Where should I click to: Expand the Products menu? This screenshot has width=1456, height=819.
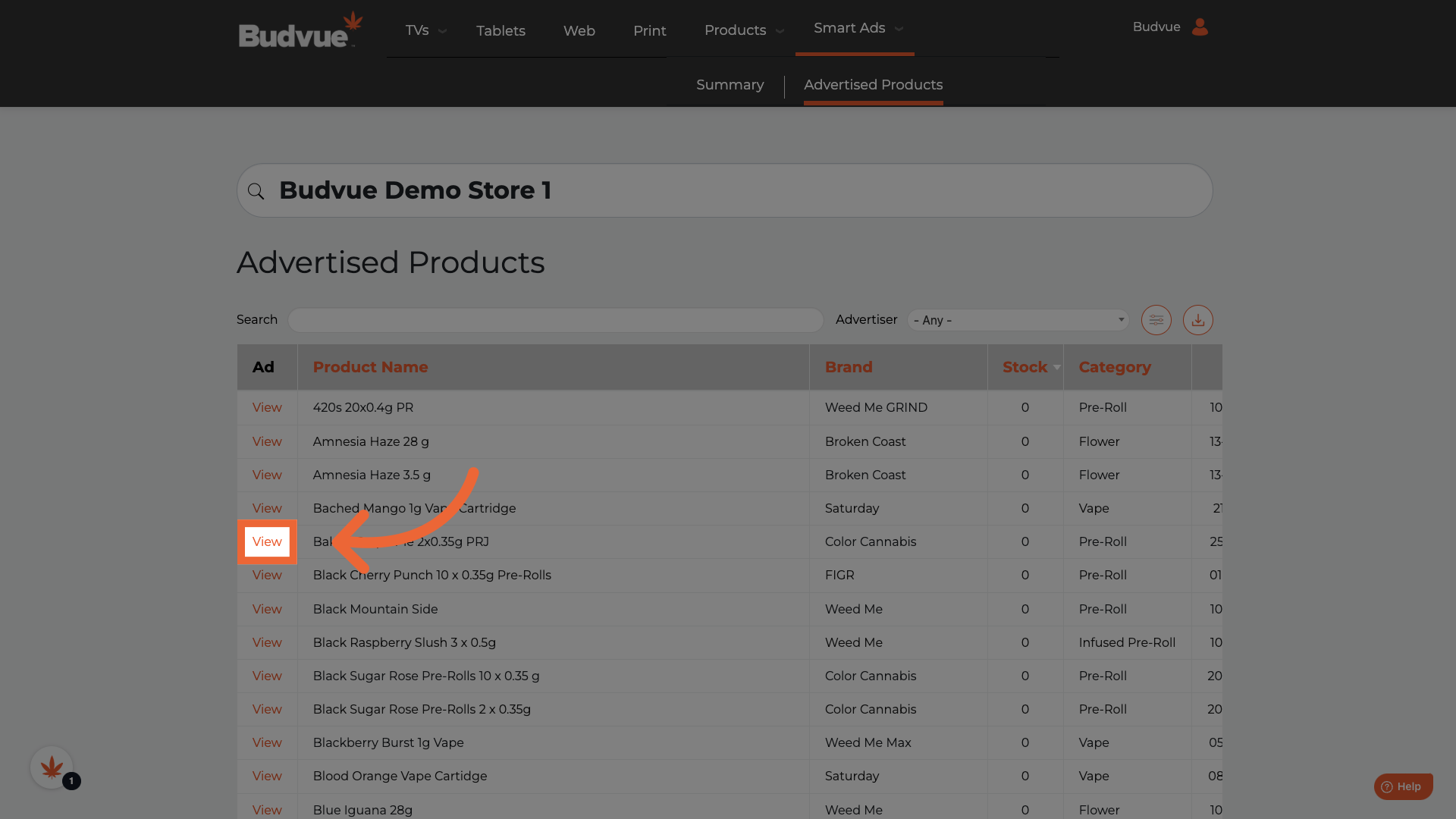click(743, 30)
